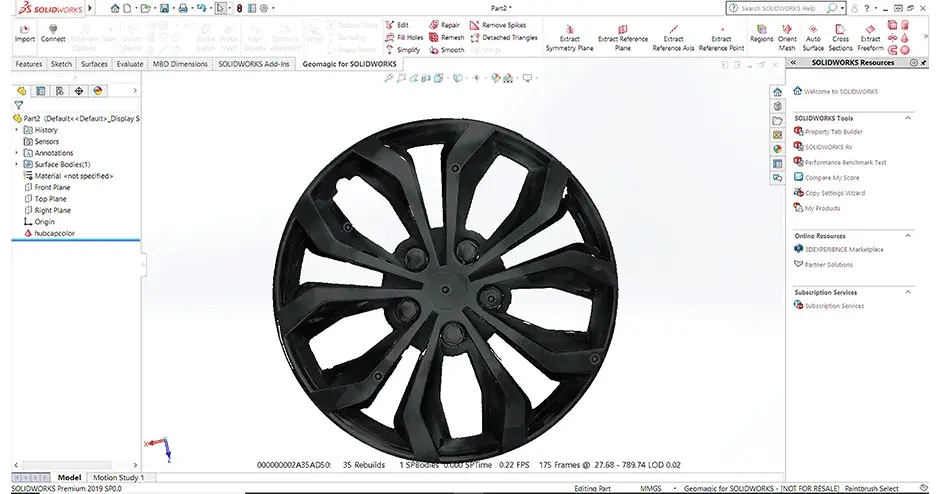The image size is (940, 494).
Task: Click Extract Symmetry Plane
Action: pyautogui.click(x=569, y=36)
